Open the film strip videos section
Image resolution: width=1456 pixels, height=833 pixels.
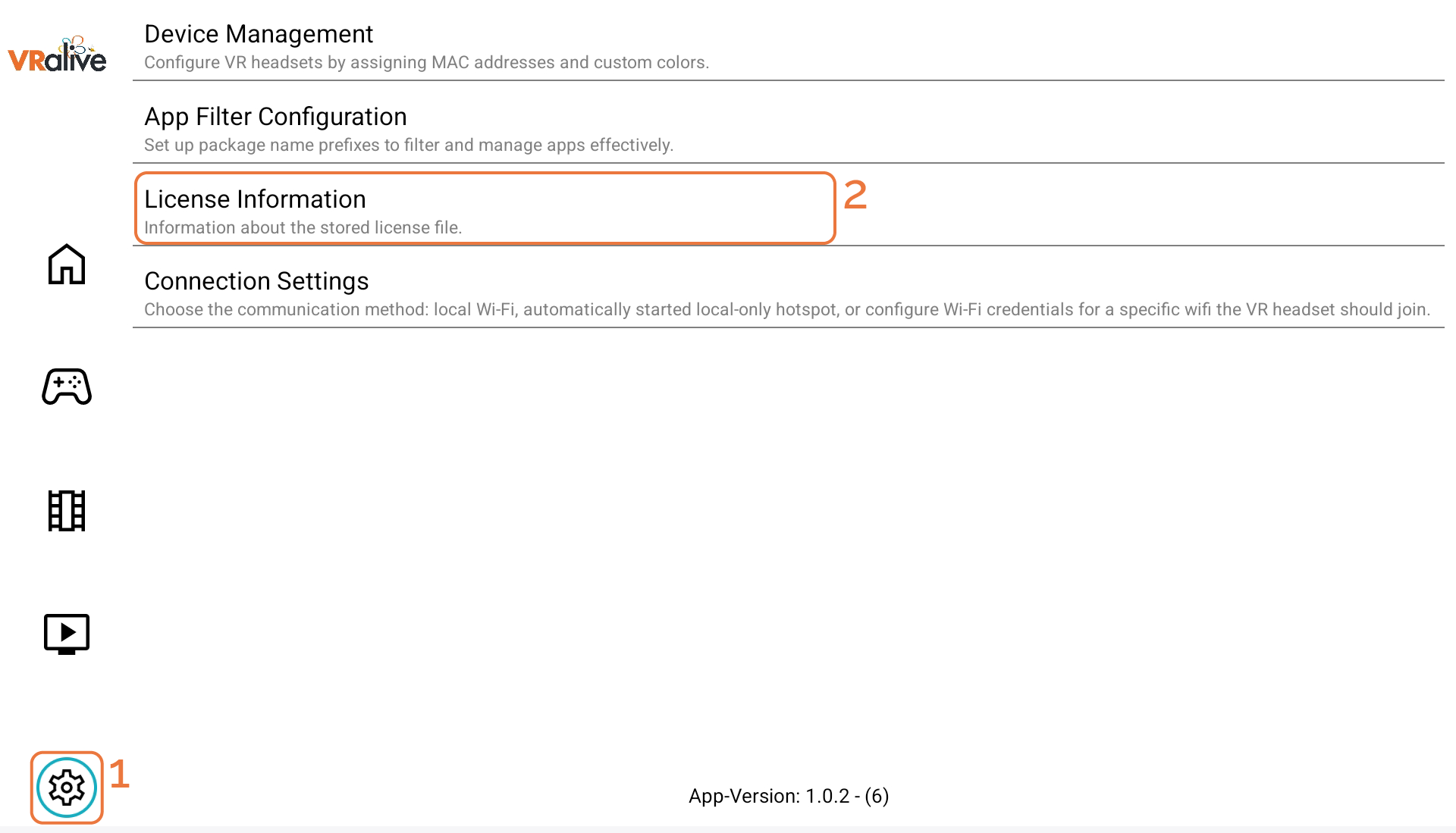coord(67,510)
